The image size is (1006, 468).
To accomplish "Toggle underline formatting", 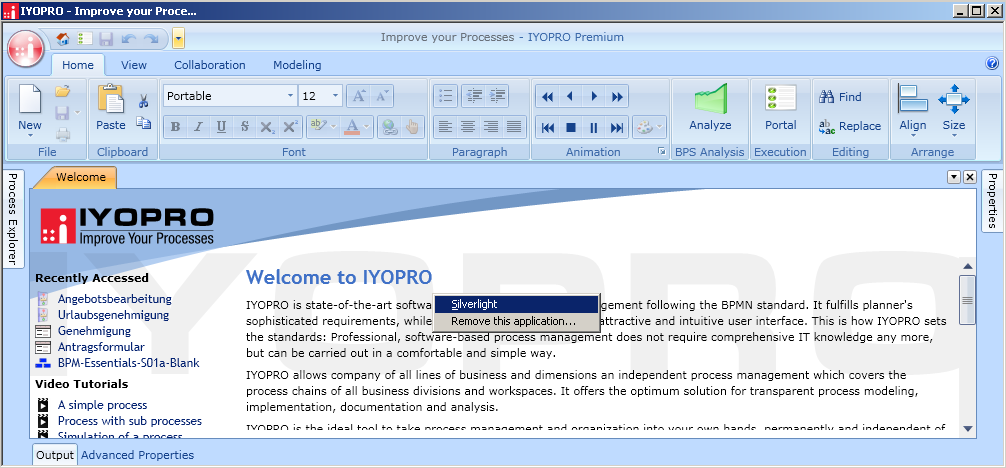I will (x=221, y=127).
